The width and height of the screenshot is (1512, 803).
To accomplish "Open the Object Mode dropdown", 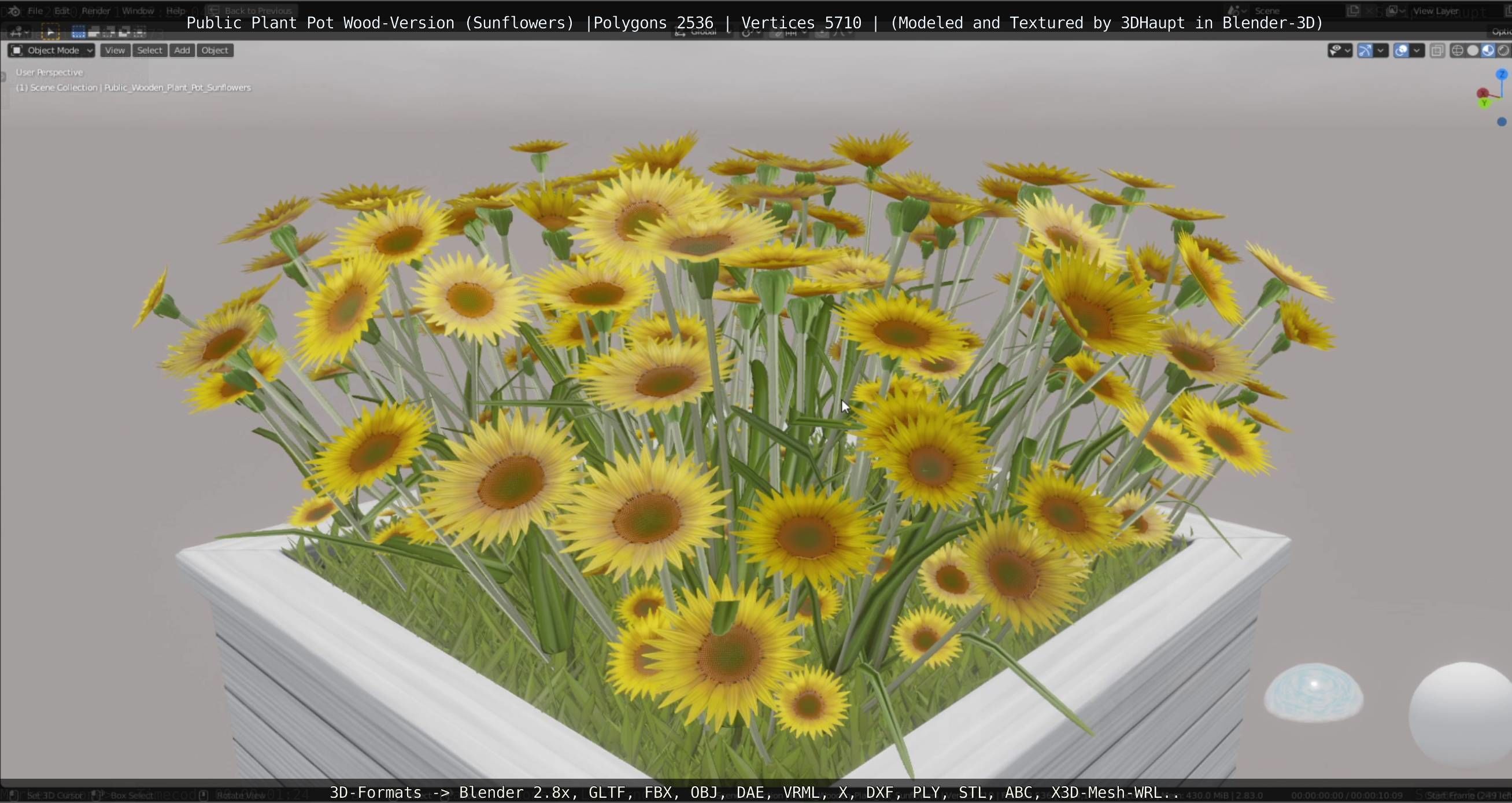I will tap(51, 50).
